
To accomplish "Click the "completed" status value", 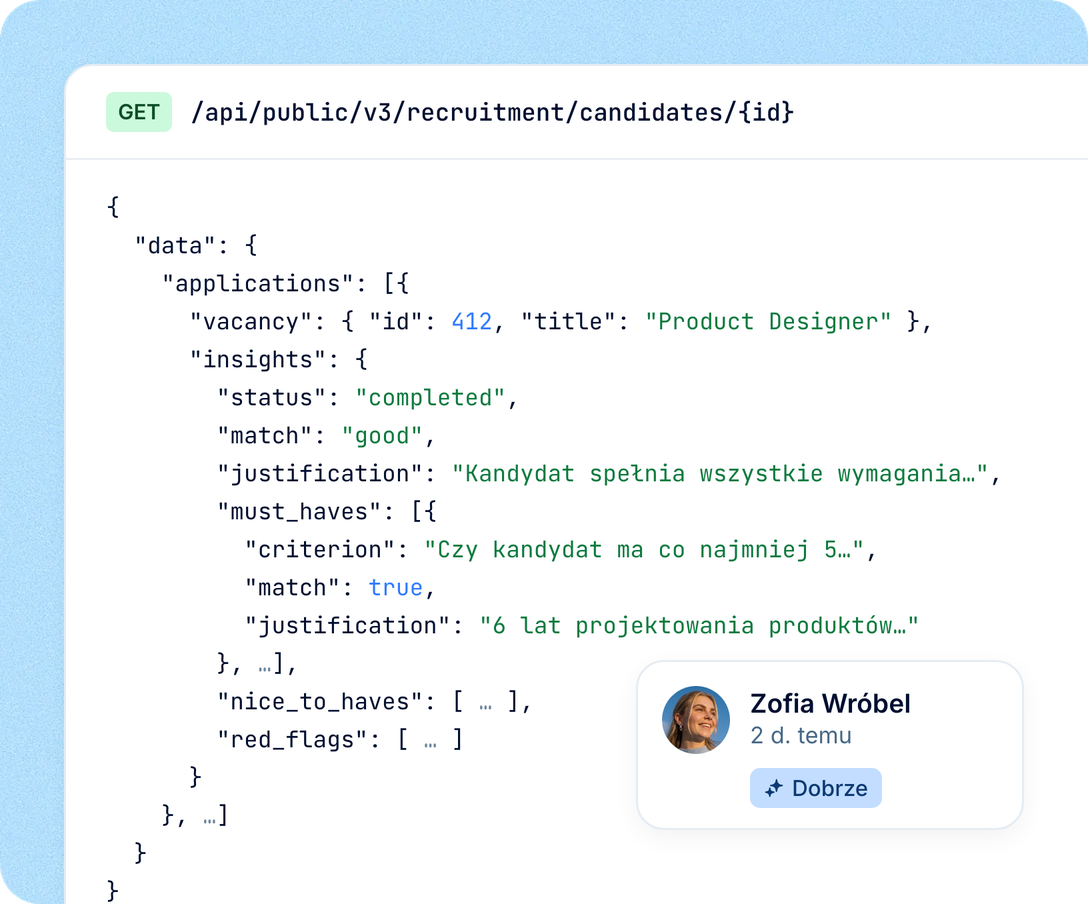I will pos(430,398).
